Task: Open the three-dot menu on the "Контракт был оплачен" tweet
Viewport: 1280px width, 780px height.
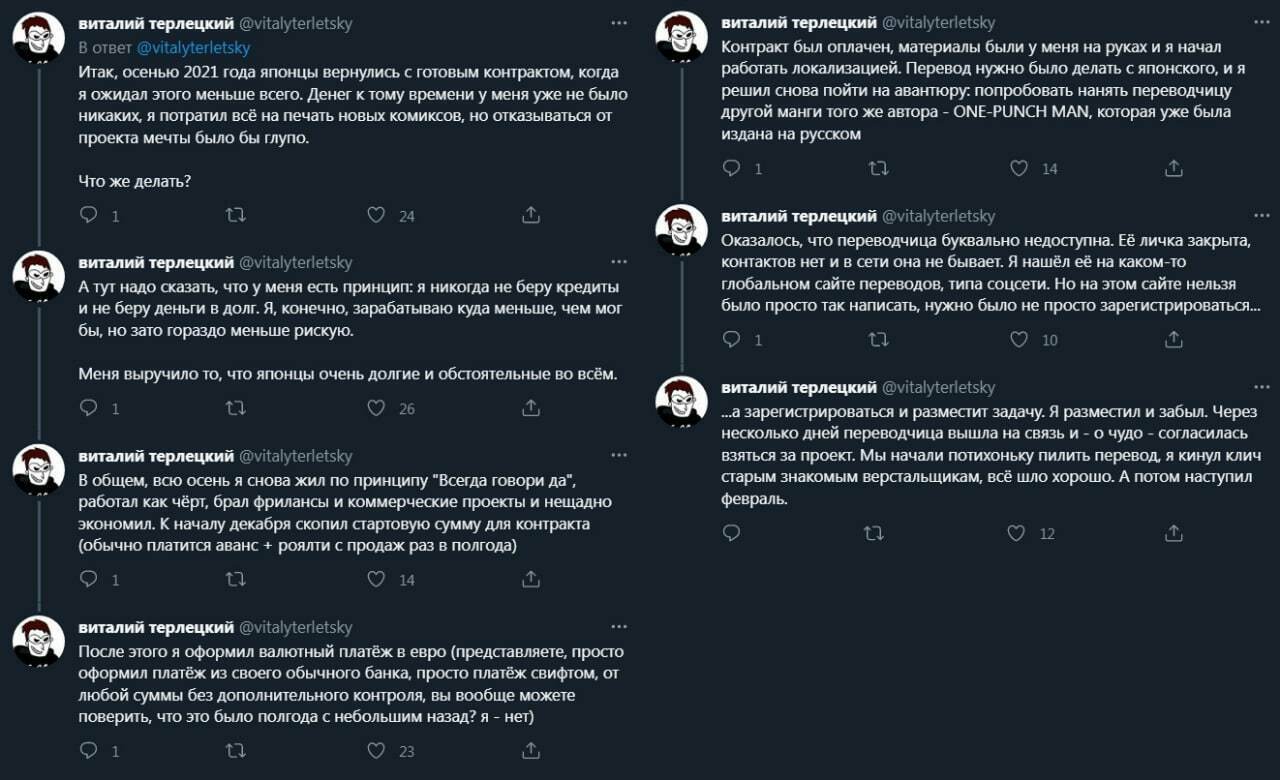Action: [1261, 22]
